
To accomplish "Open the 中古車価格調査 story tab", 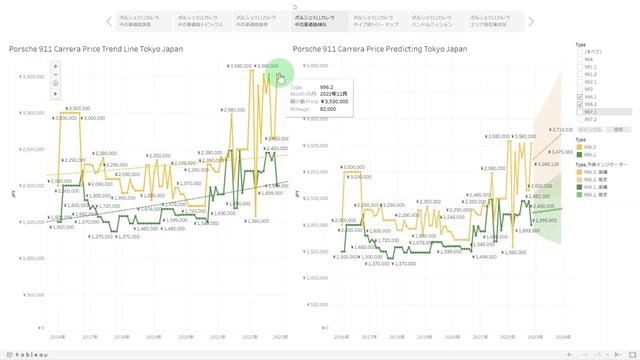I will point(144,21).
